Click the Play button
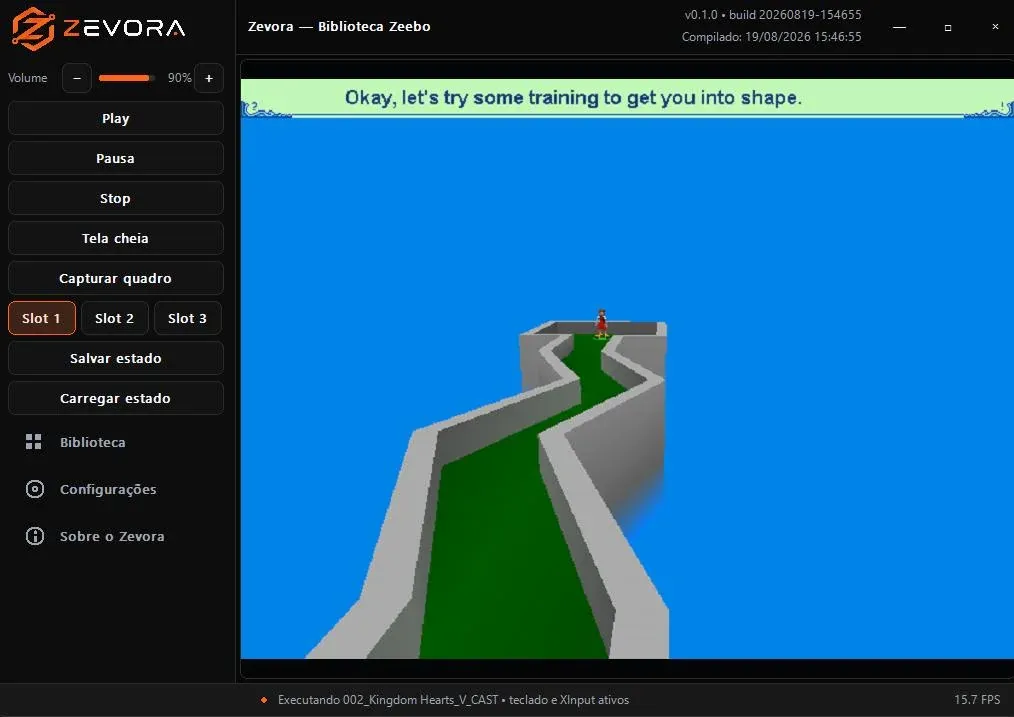1014x717 pixels. tap(116, 118)
